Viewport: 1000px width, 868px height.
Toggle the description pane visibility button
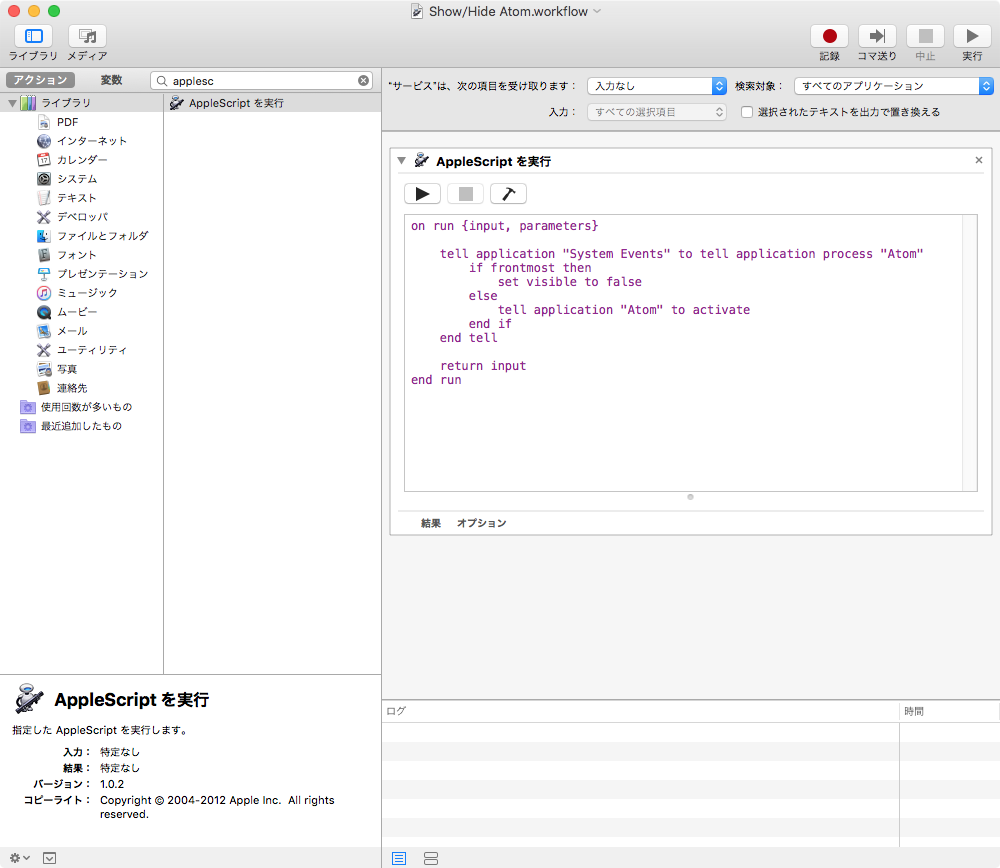(49, 858)
